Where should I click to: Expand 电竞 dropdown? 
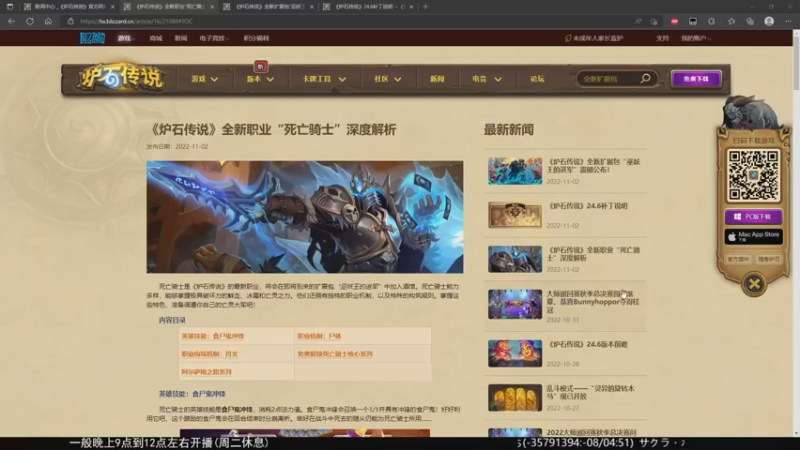point(486,79)
